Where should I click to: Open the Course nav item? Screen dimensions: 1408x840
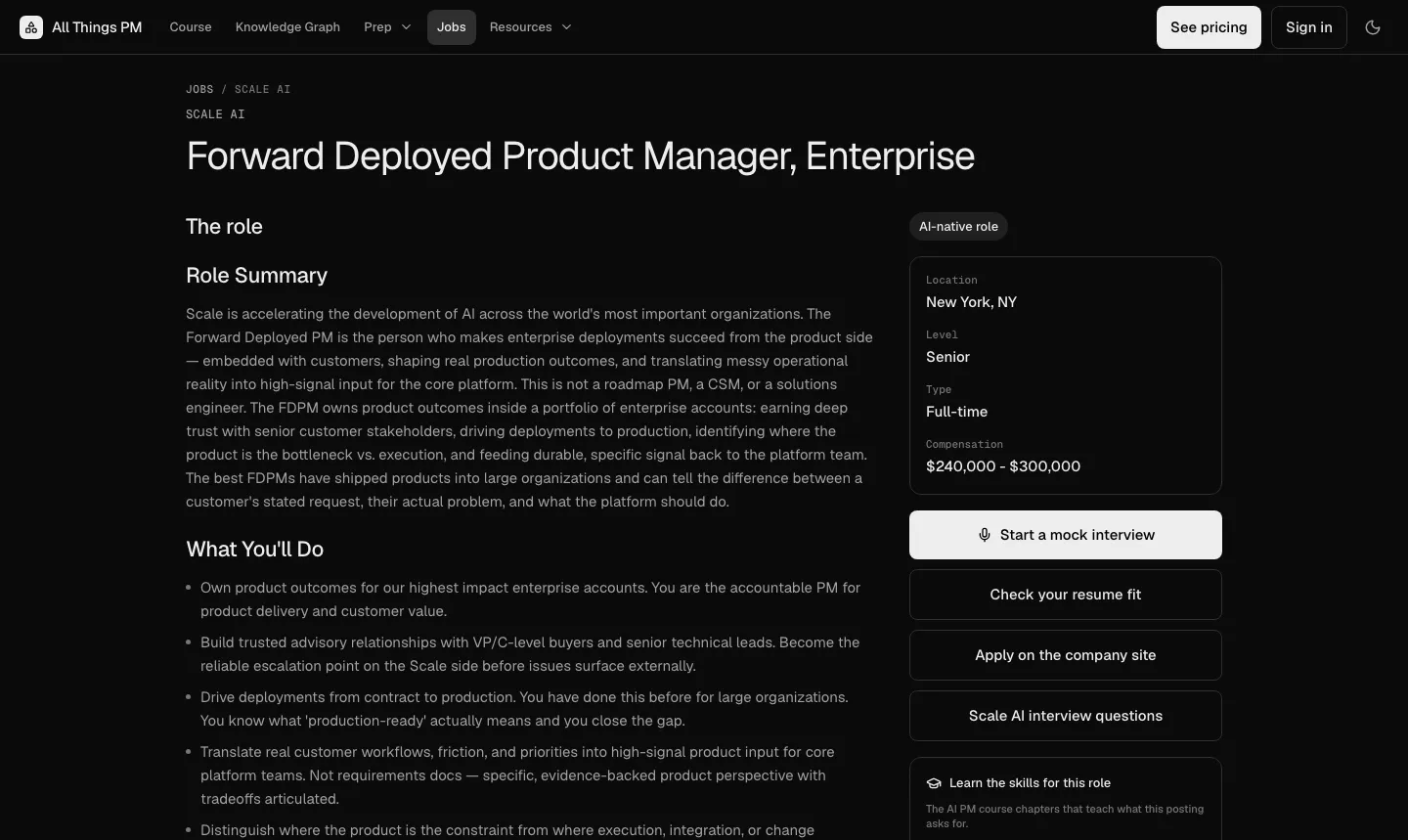click(x=191, y=27)
